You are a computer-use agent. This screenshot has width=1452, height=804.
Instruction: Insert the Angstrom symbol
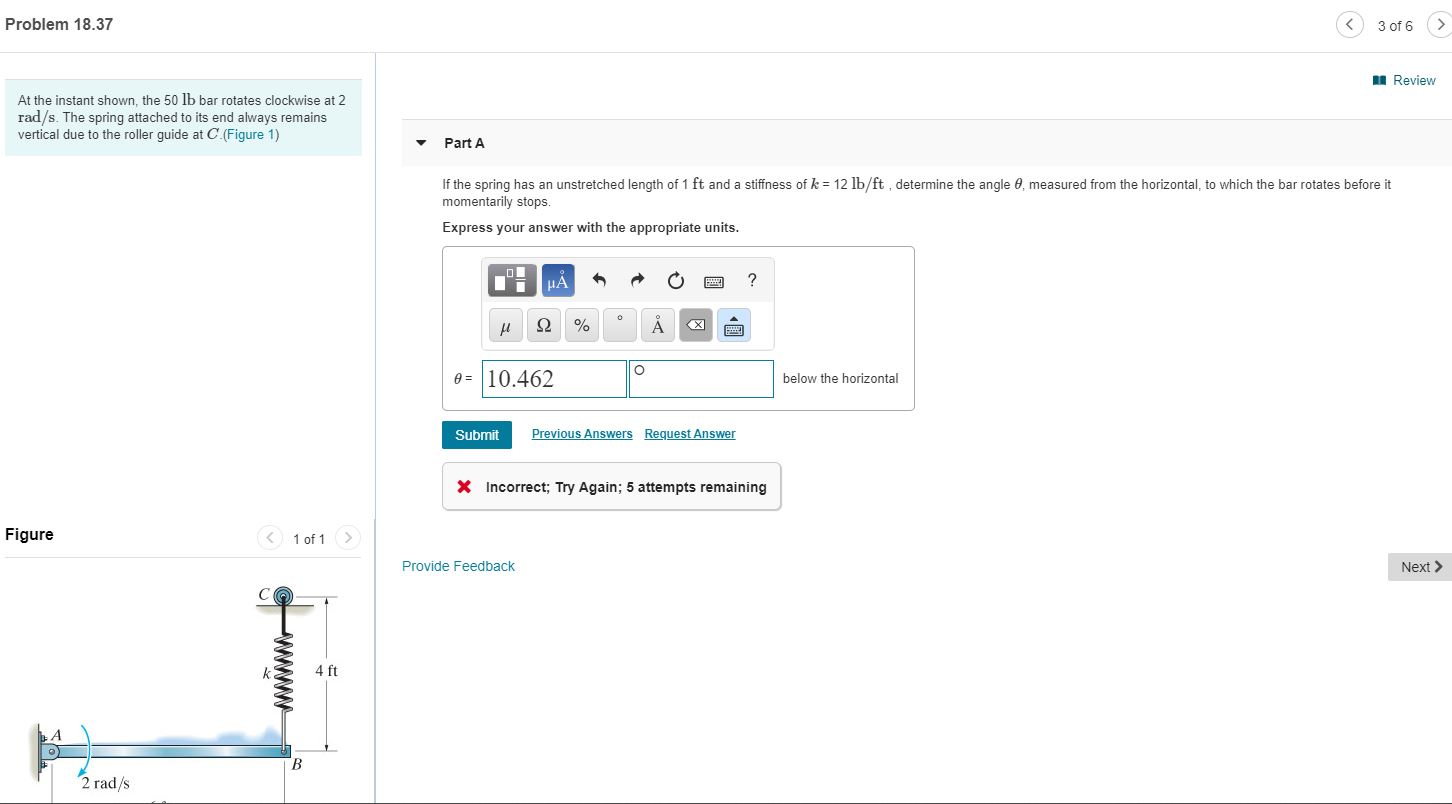658,325
